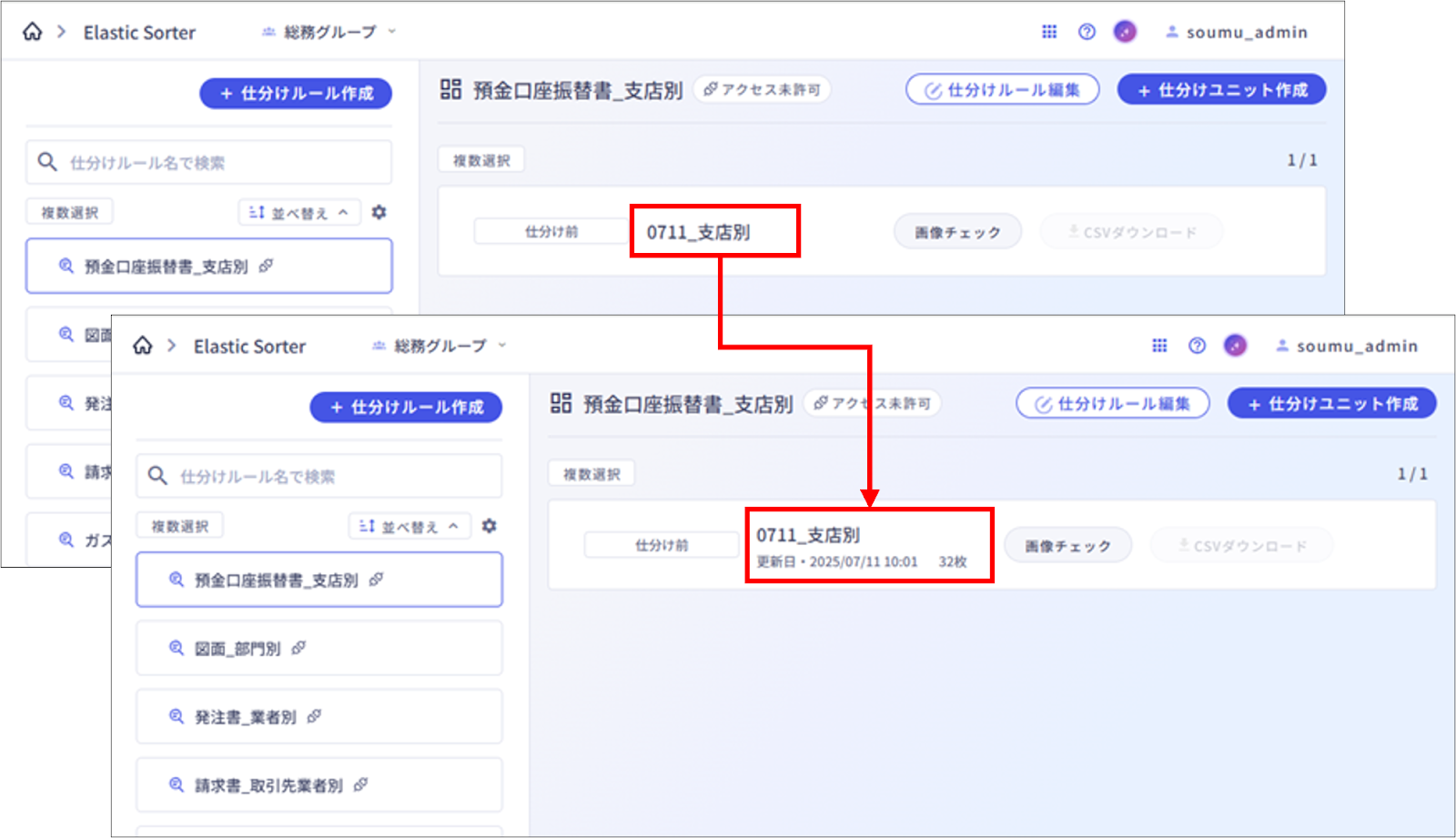Open the apps grid icon in the foreground window

coord(1159,346)
